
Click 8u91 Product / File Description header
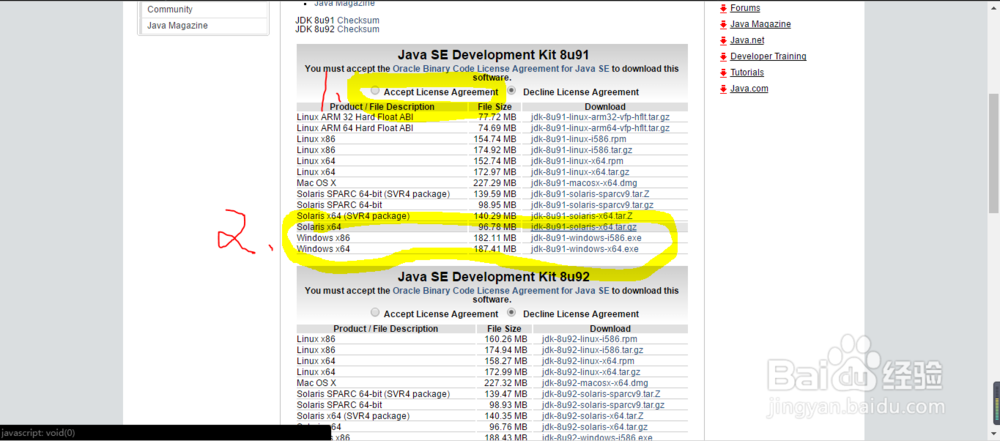[x=382, y=107]
